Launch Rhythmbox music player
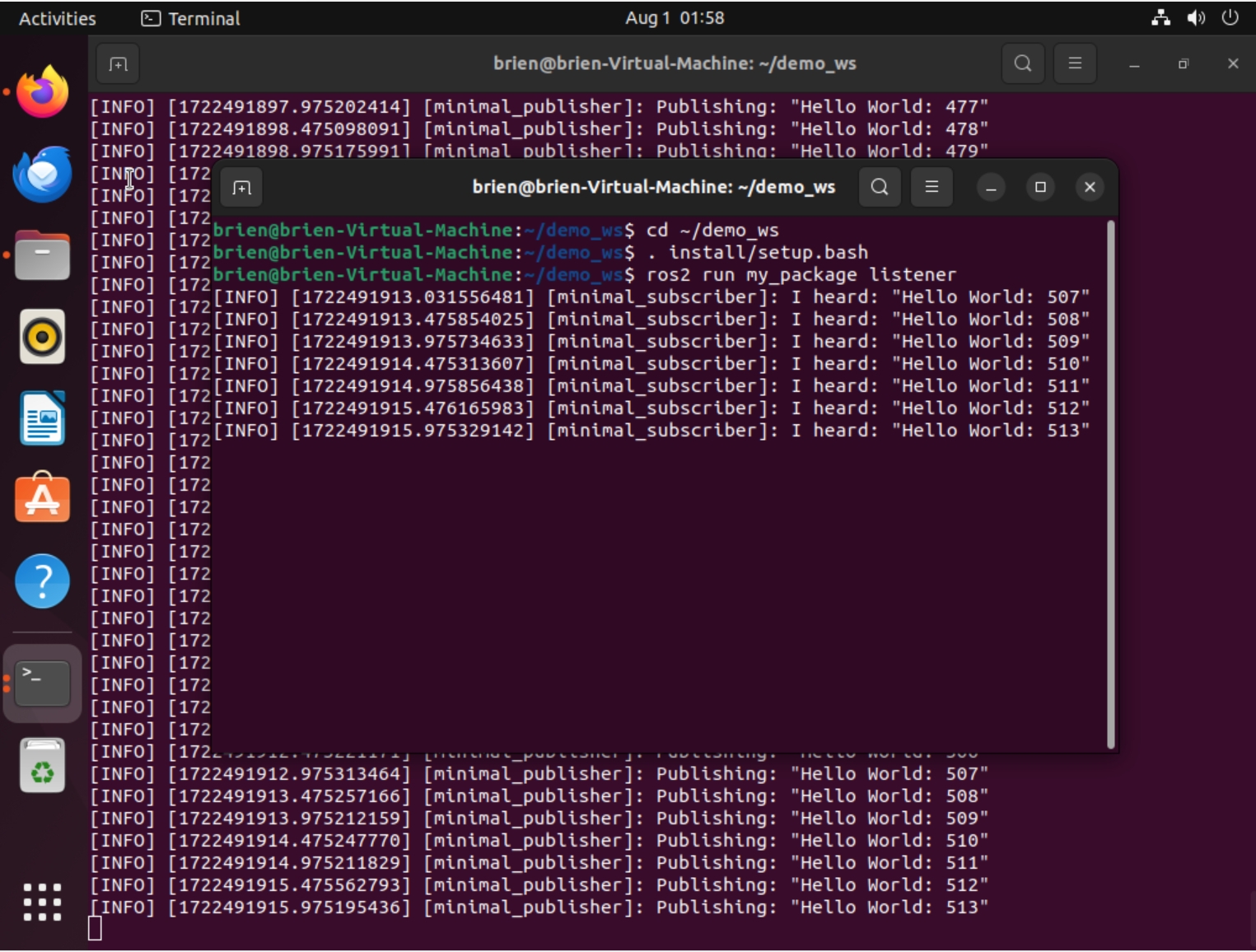 tap(42, 338)
